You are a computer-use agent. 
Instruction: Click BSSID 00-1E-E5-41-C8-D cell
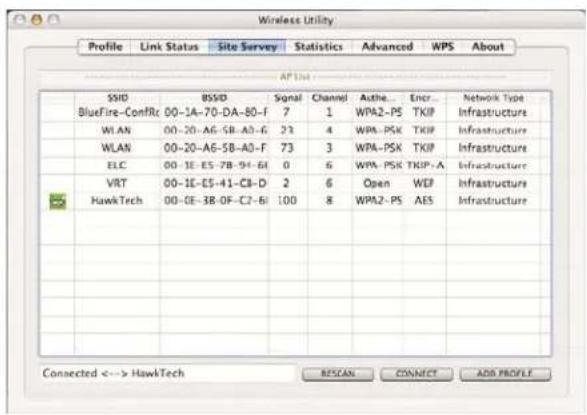point(215,183)
